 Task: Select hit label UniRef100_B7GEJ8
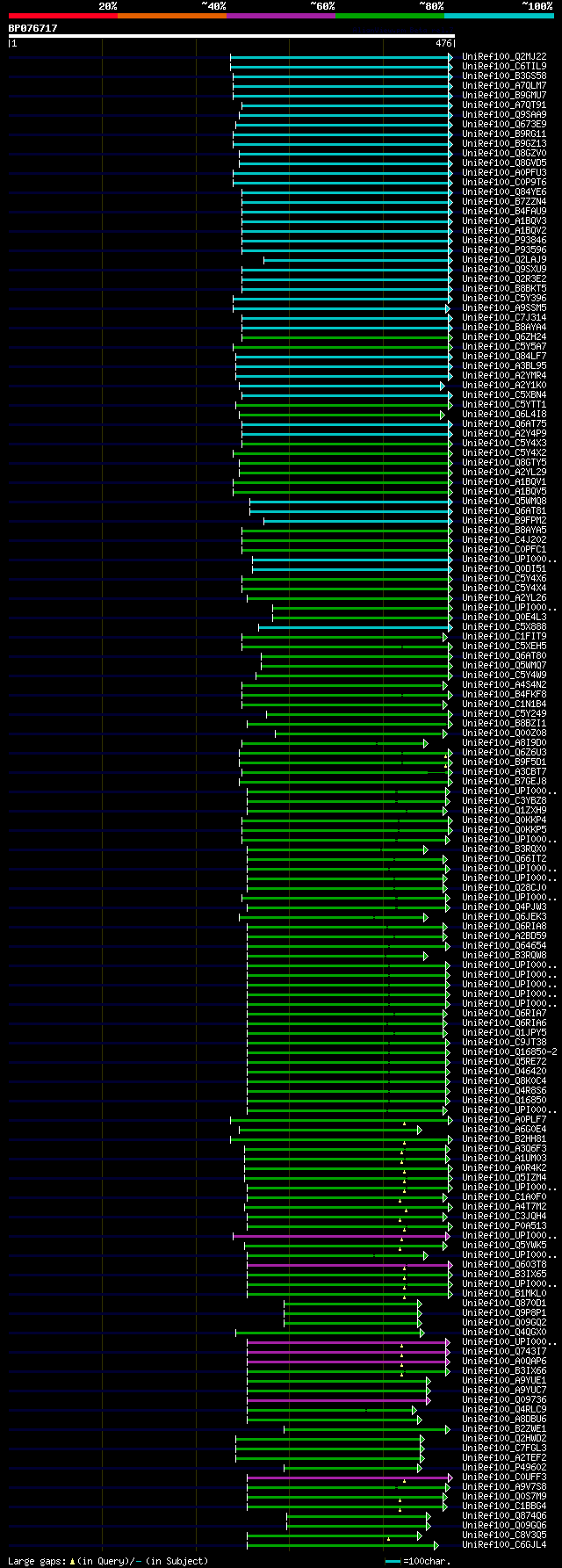504,781
